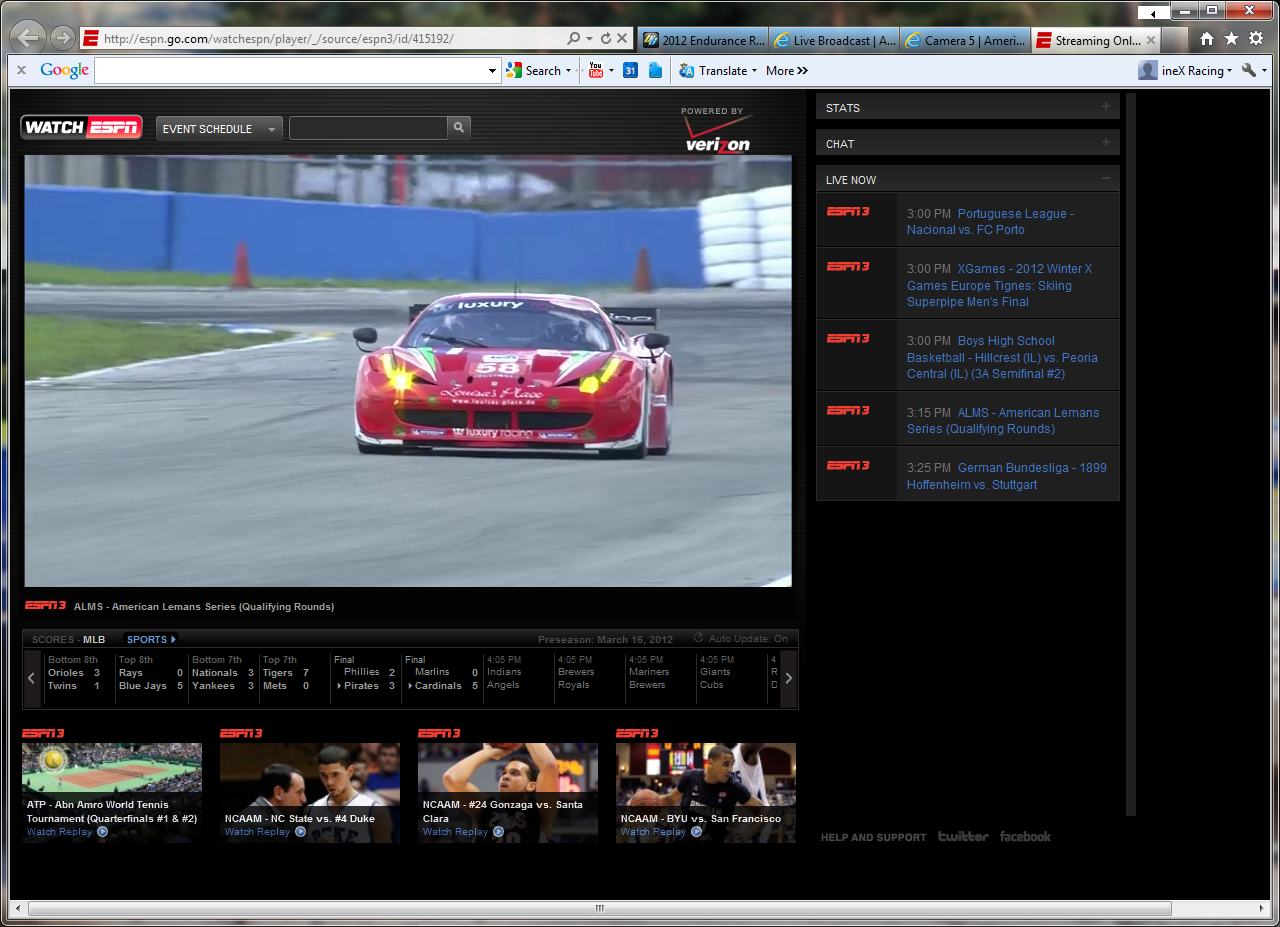Image resolution: width=1280 pixels, height=927 pixels.
Task: Refresh the page with the reload icon
Action: tap(606, 39)
